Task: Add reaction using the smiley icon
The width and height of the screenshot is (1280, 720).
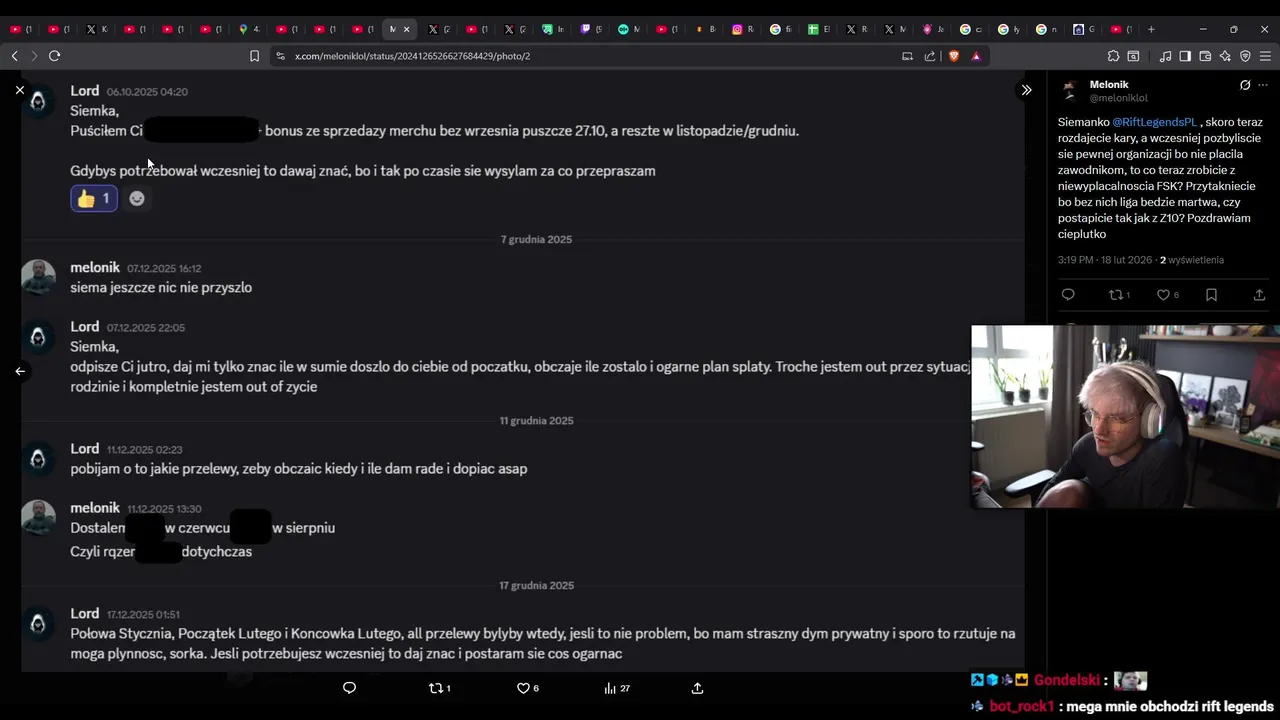Action: (137, 198)
